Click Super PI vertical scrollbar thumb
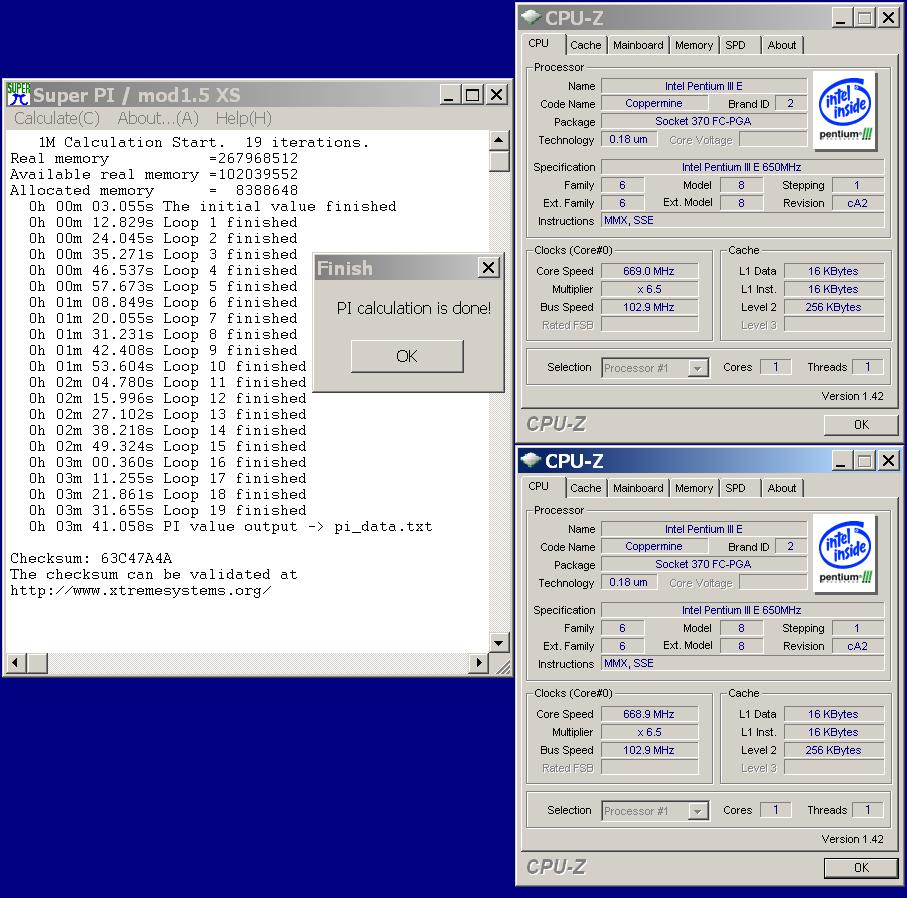 pos(499,161)
